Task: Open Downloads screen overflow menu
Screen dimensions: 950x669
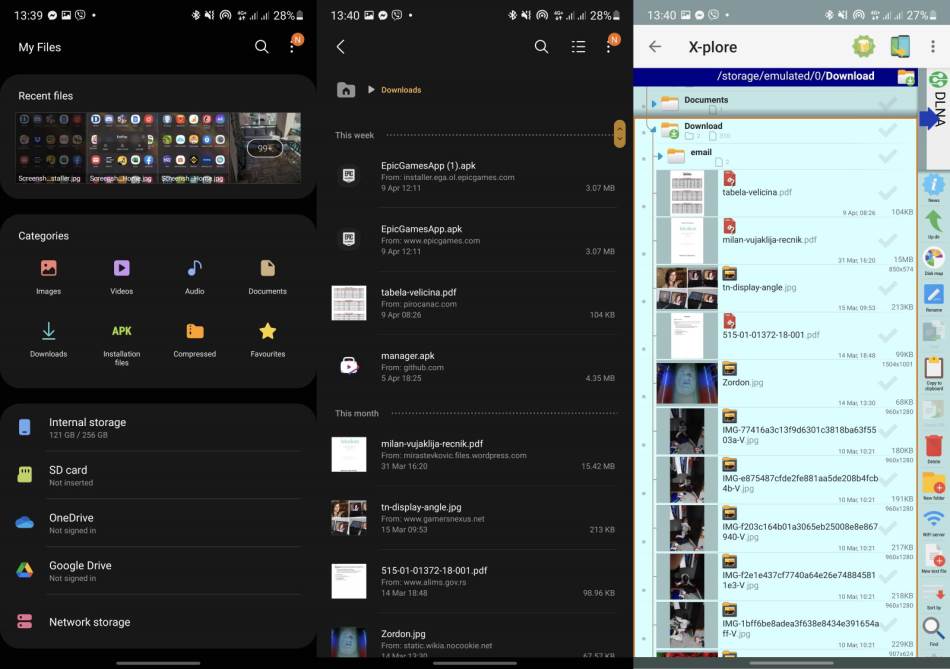Action: [609, 47]
